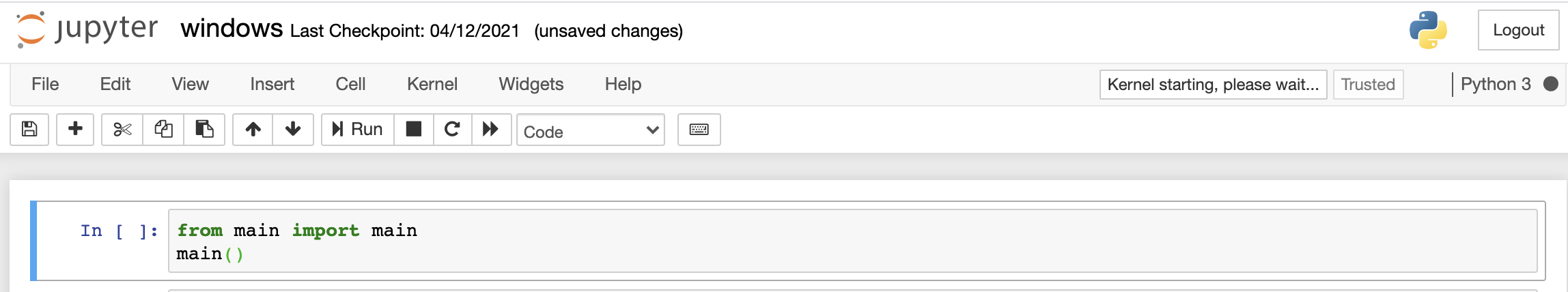Screen dimensions: 1568x292
Task: Click the windows notebook title to rename
Action: click(232, 29)
